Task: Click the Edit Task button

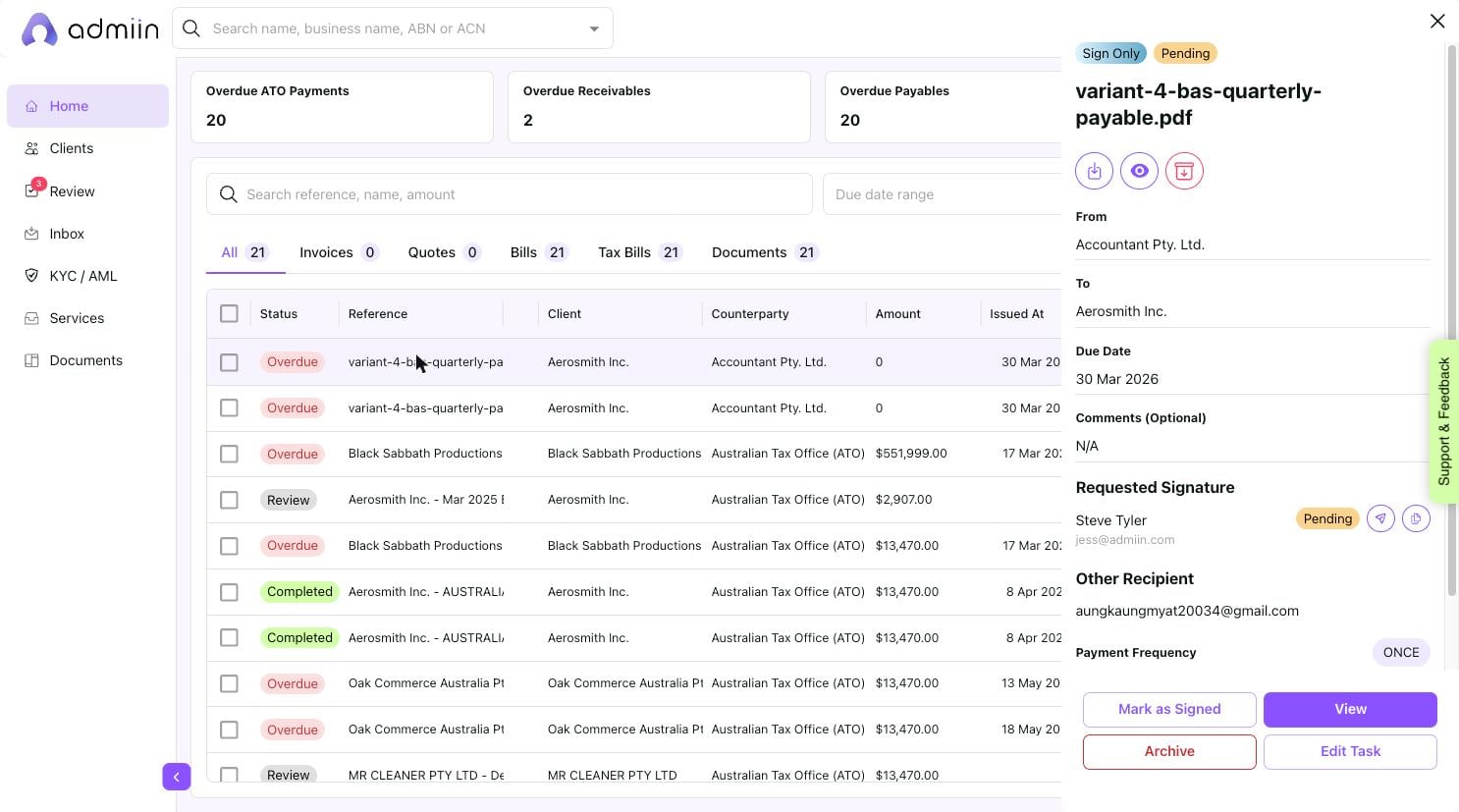Action: [1350, 751]
